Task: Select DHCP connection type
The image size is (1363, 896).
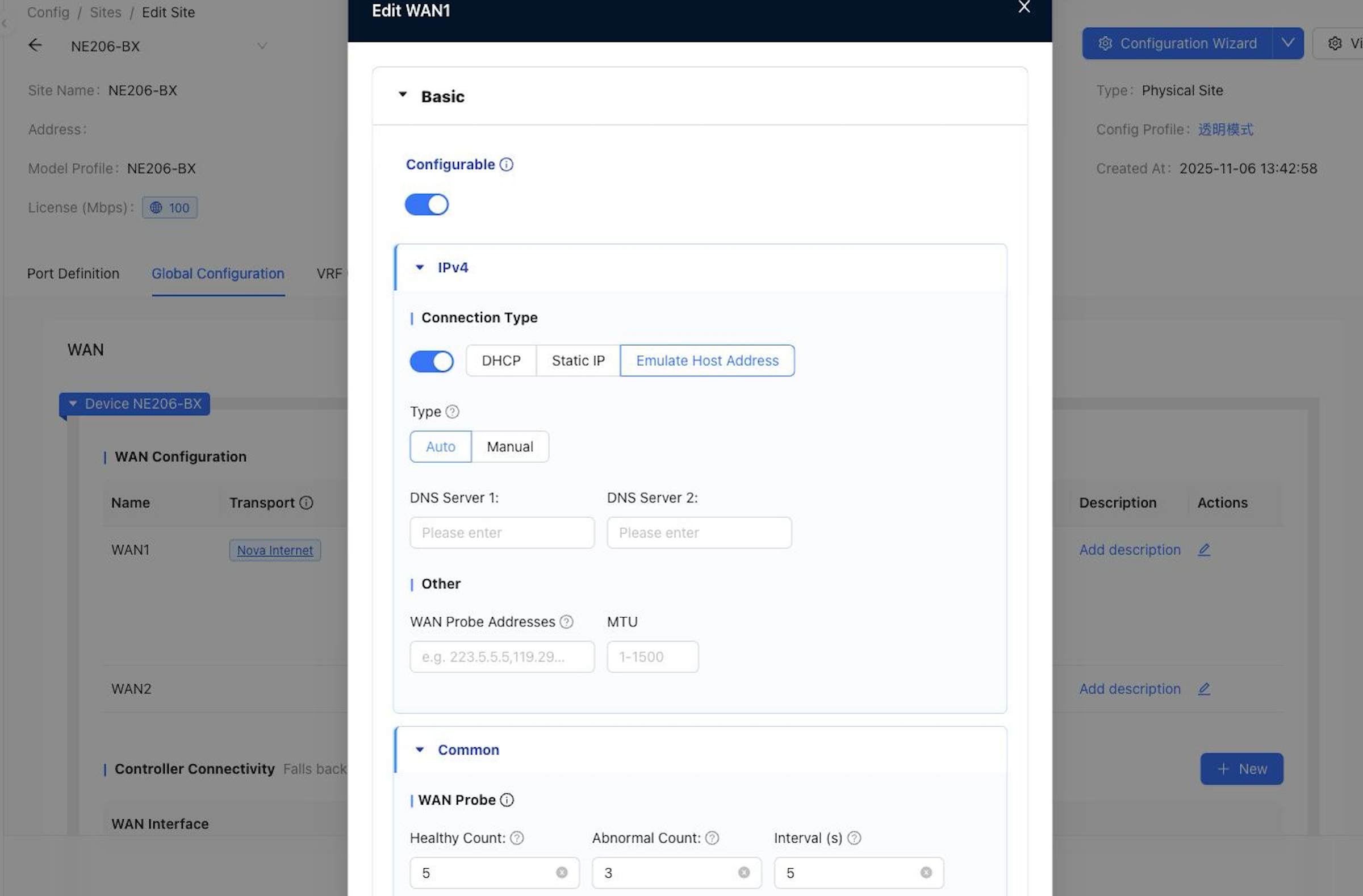Action: pyautogui.click(x=501, y=361)
